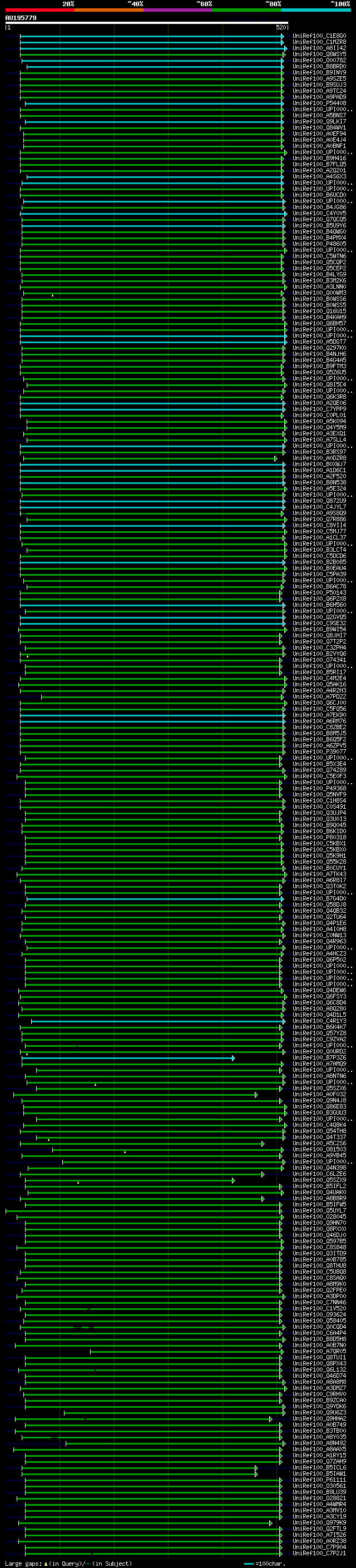The width and height of the screenshot is (356, 1568).
Task: Select hit label UniRef100_P48605
Action: click(x=319, y=244)
